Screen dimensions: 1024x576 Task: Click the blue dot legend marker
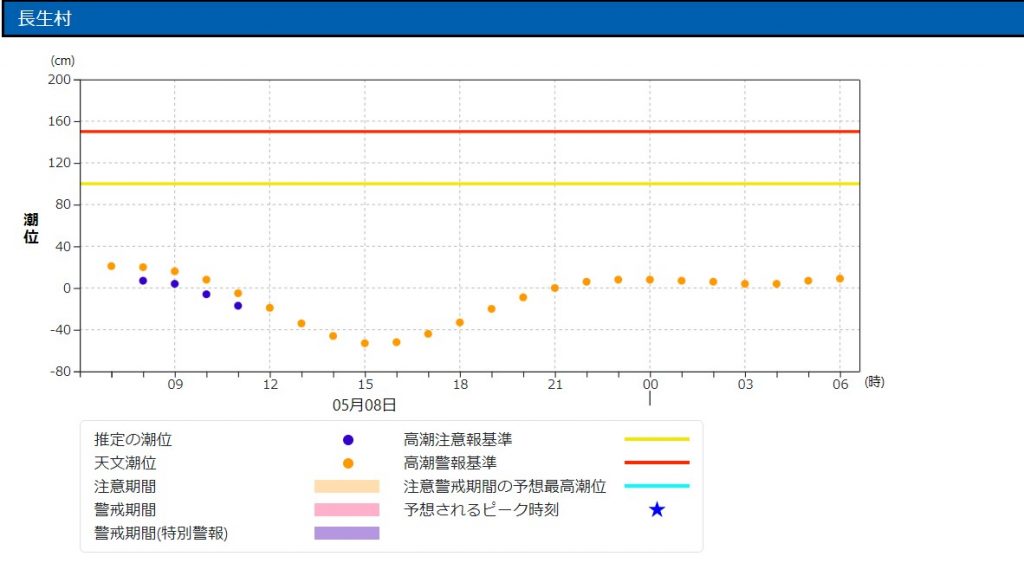click(348, 440)
